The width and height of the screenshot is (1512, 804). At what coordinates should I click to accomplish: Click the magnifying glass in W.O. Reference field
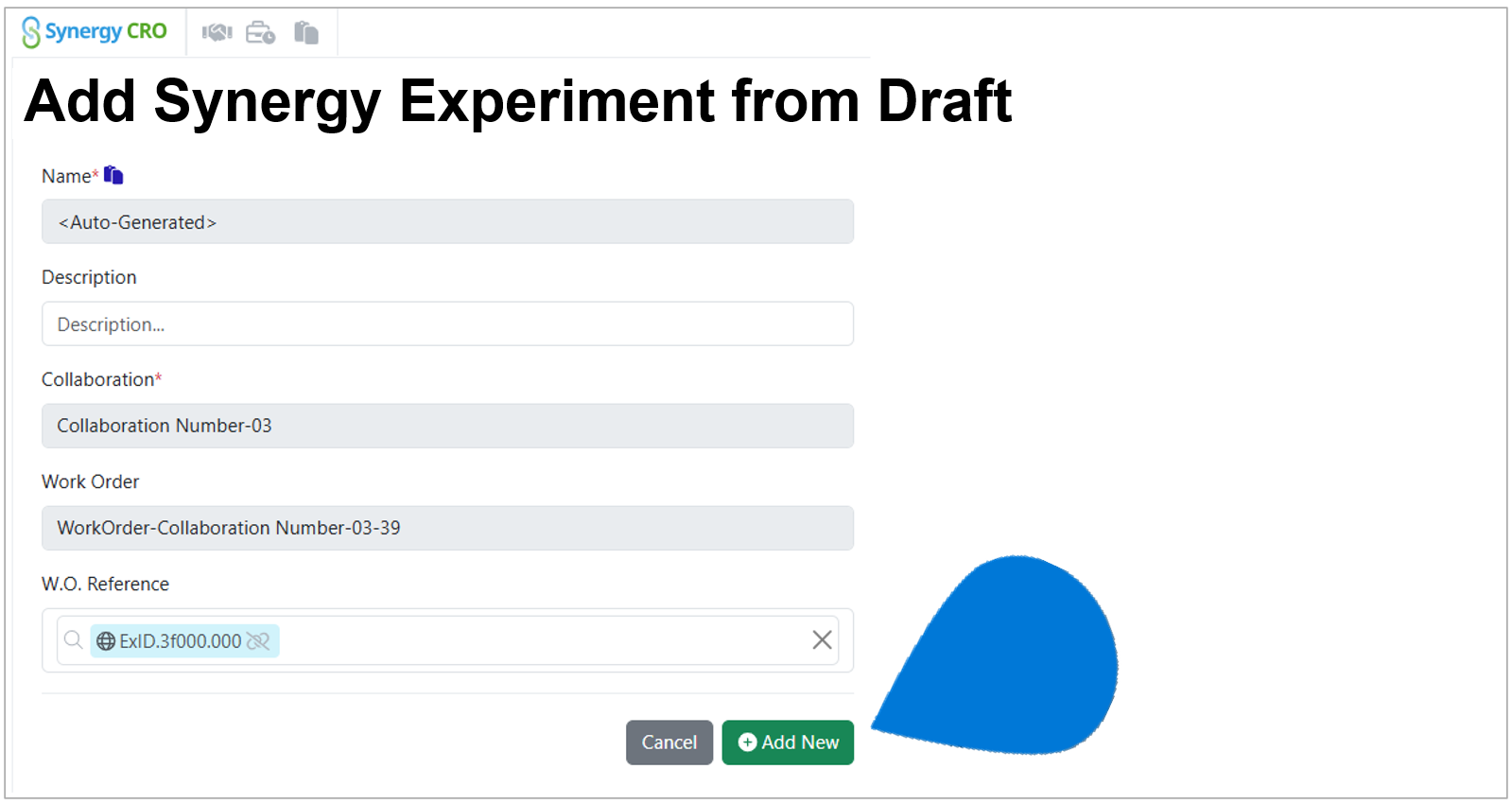click(74, 640)
